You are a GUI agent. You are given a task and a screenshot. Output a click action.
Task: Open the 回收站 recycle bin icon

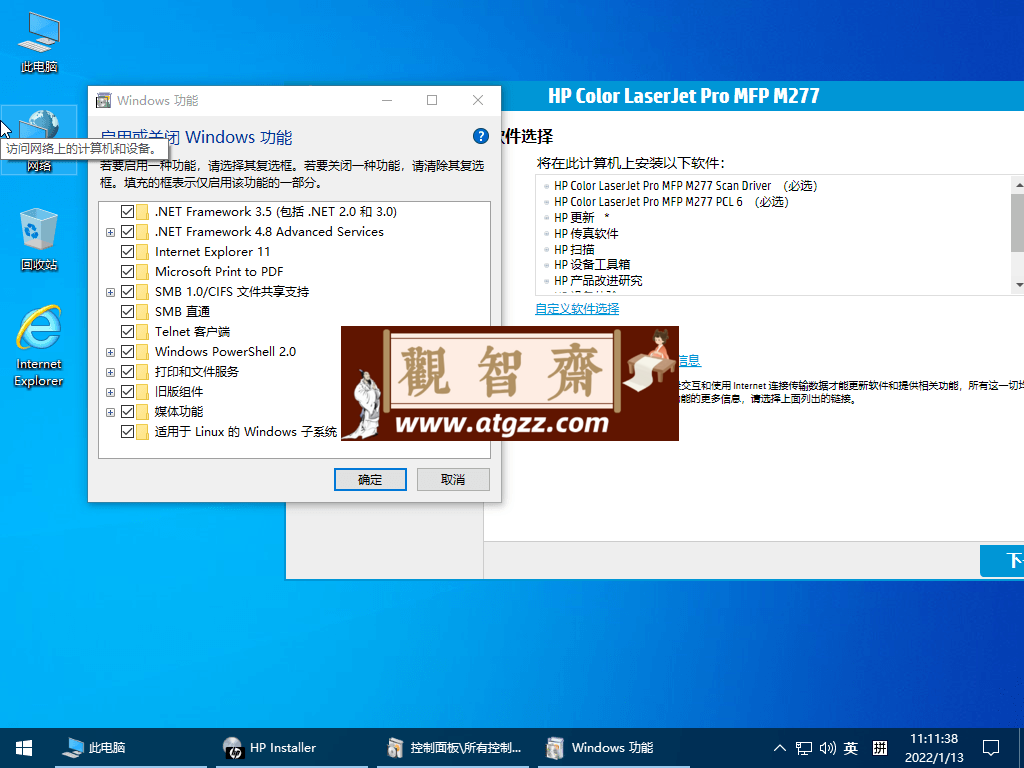tap(39, 240)
